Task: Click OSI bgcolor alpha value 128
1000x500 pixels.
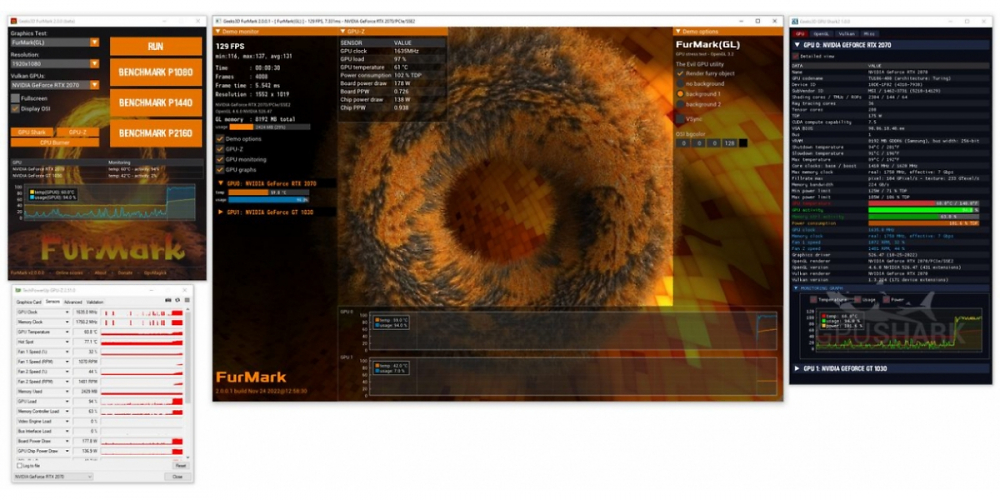Action: tap(730, 143)
